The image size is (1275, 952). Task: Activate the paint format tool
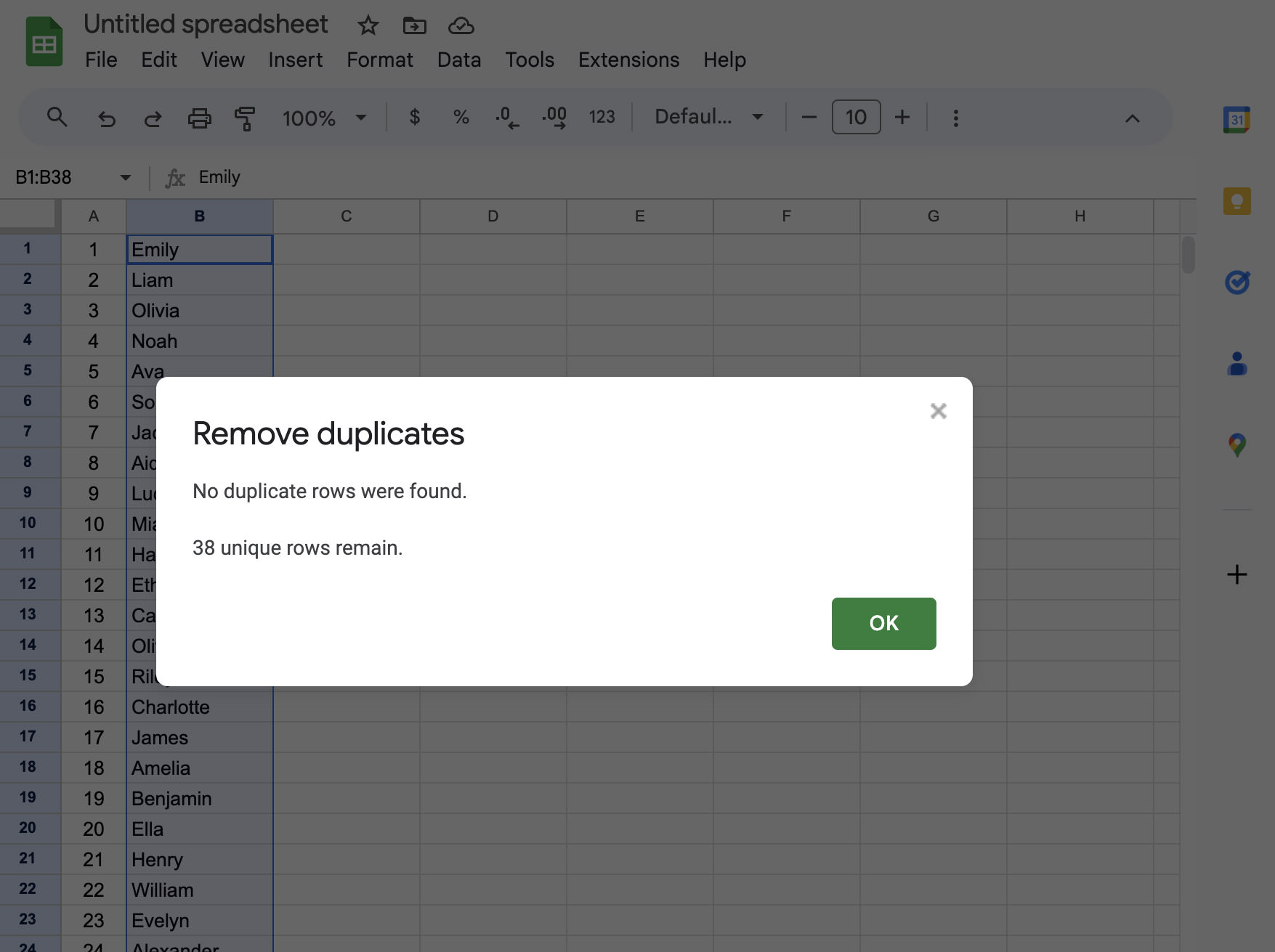[x=245, y=118]
